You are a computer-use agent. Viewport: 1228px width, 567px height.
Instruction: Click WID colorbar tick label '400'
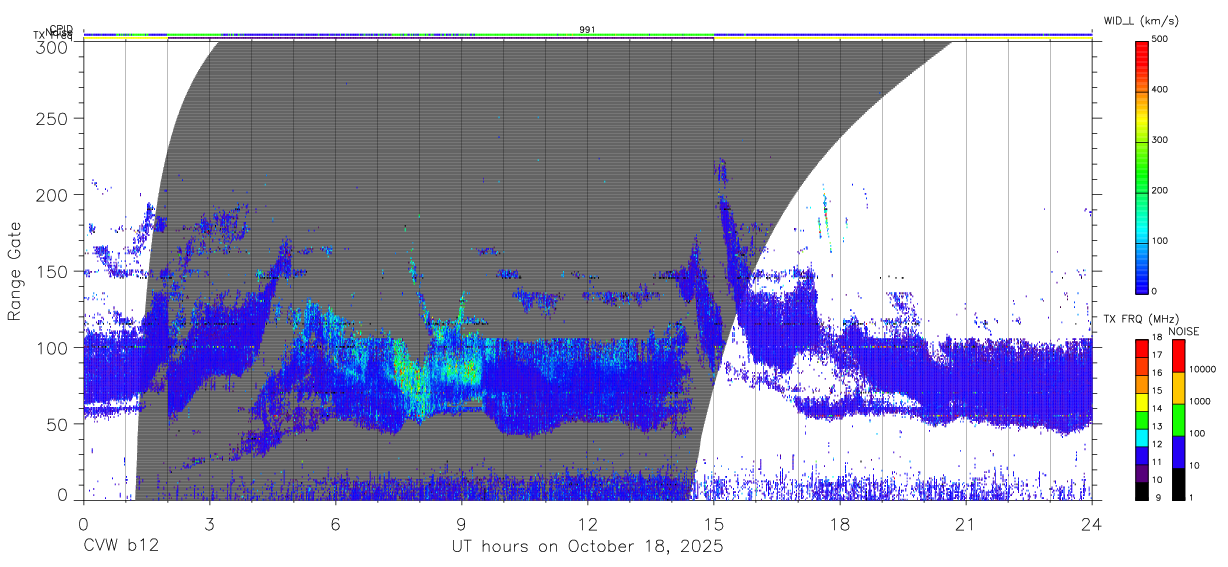(x=1161, y=90)
